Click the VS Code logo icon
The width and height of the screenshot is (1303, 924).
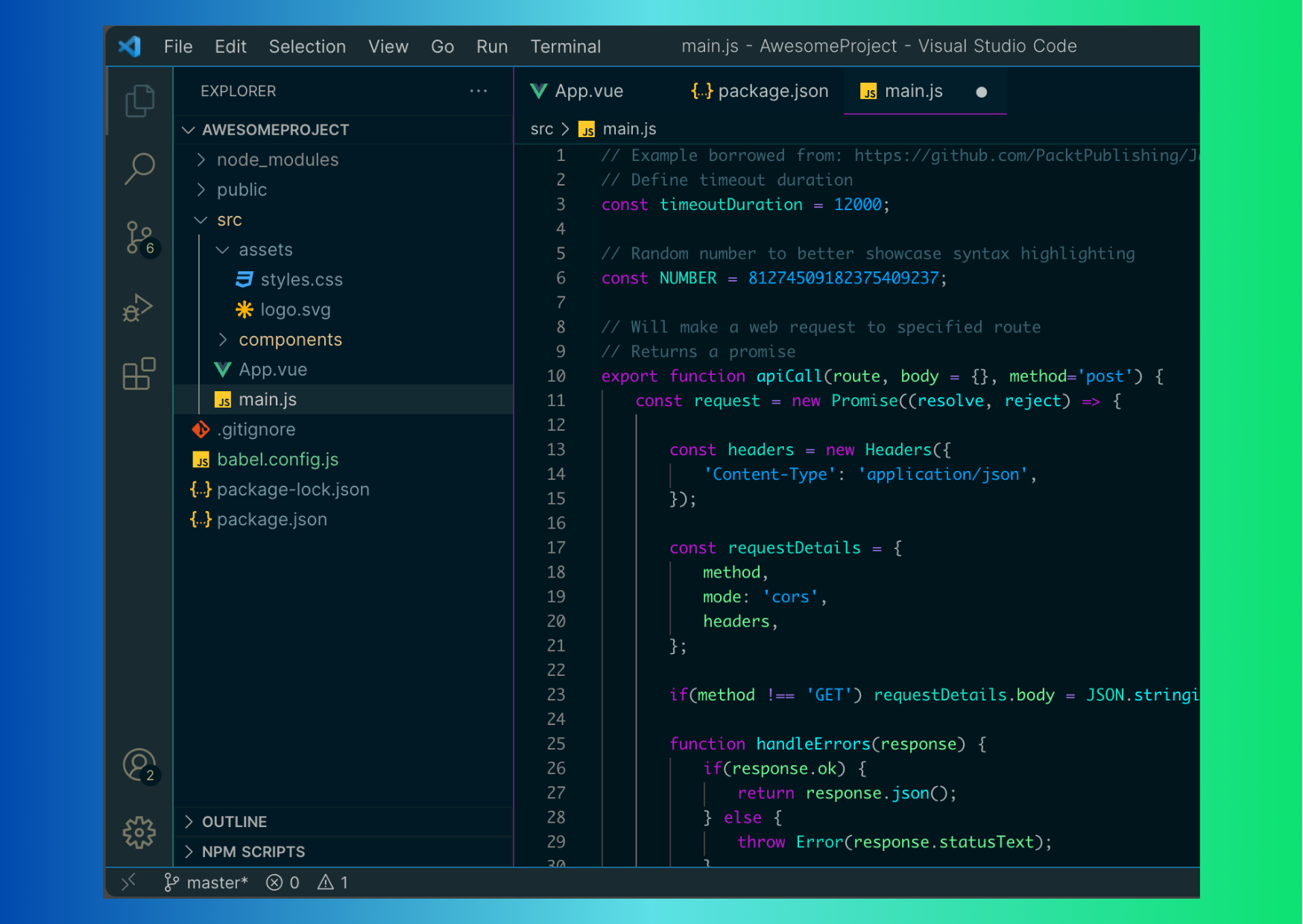pyautogui.click(x=130, y=46)
